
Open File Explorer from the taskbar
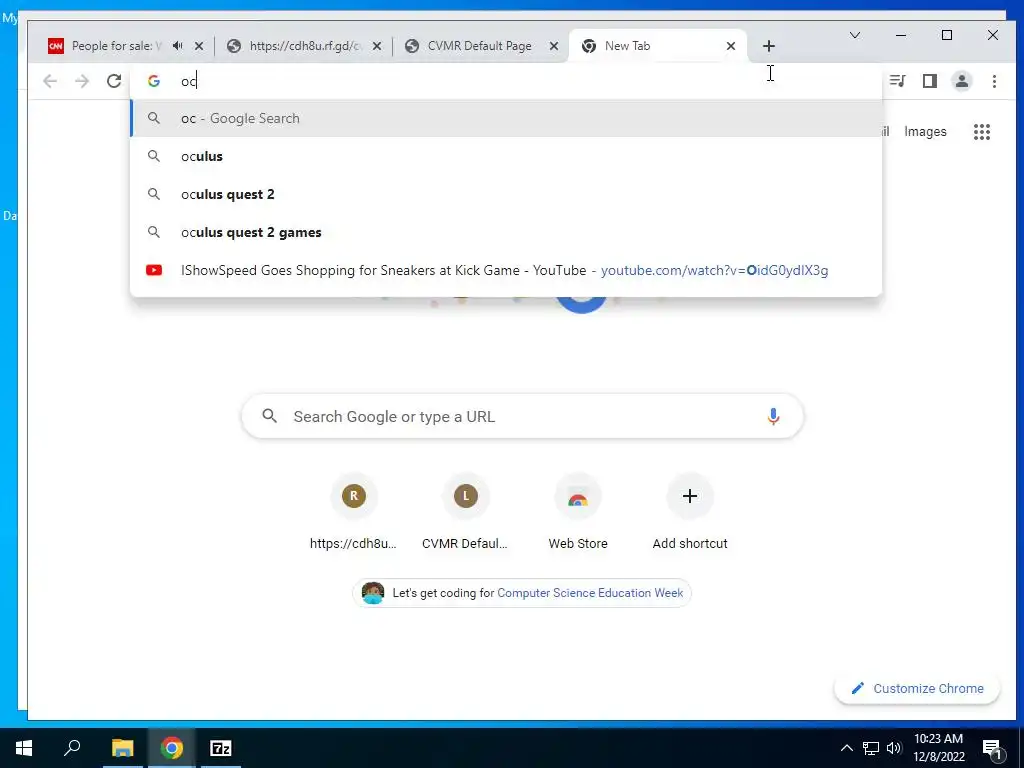click(122, 748)
